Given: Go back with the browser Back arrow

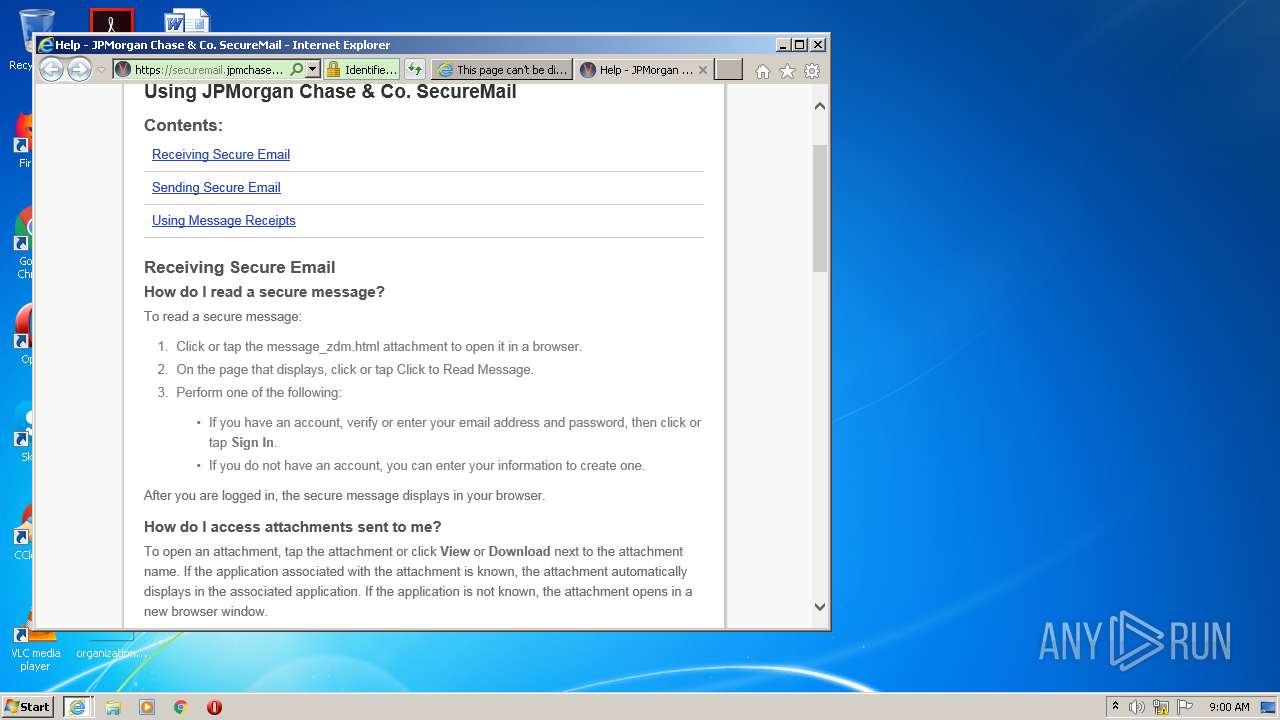Looking at the screenshot, I should tap(51, 69).
